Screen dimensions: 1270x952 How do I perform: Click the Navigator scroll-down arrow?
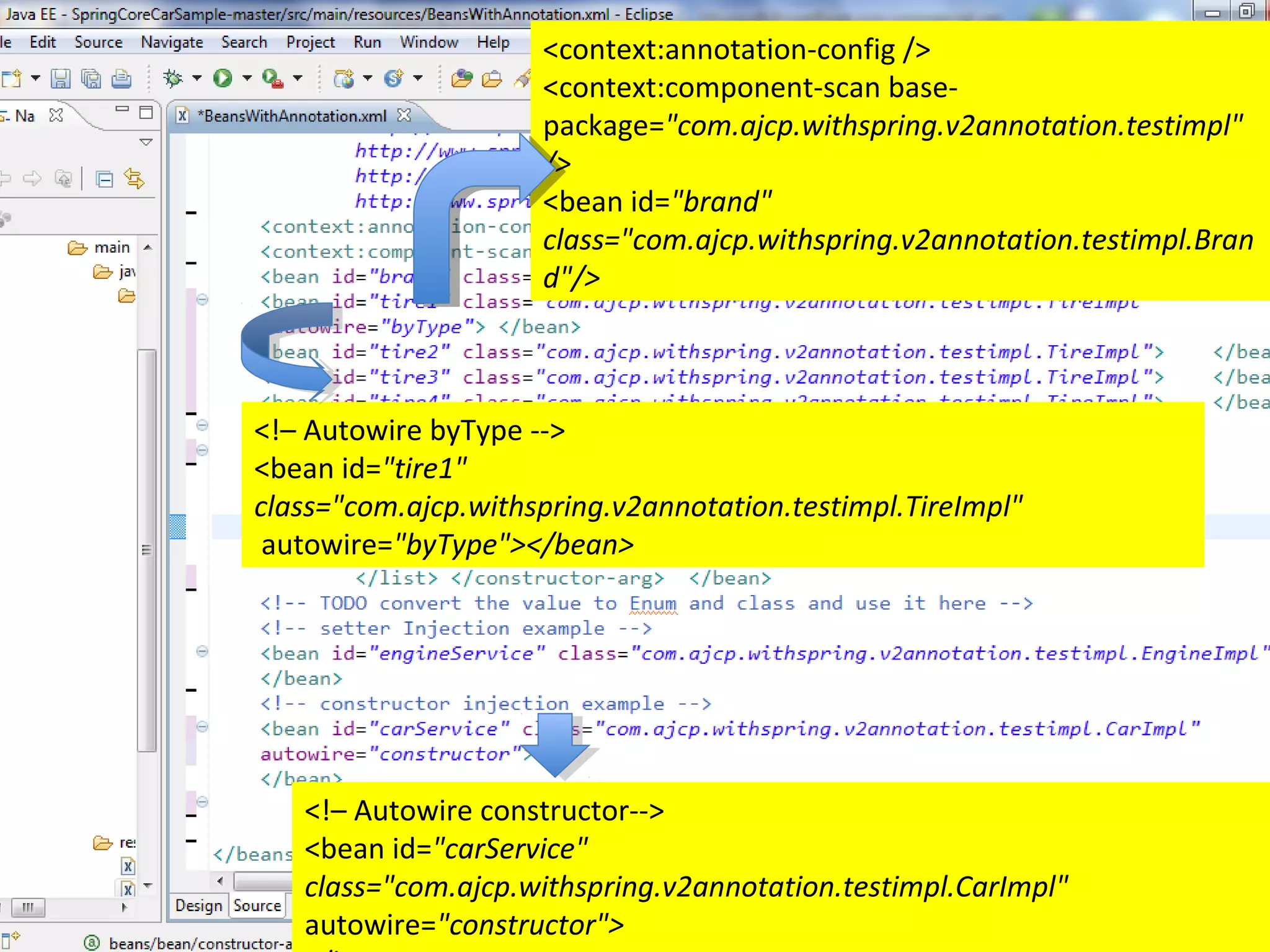(x=148, y=886)
